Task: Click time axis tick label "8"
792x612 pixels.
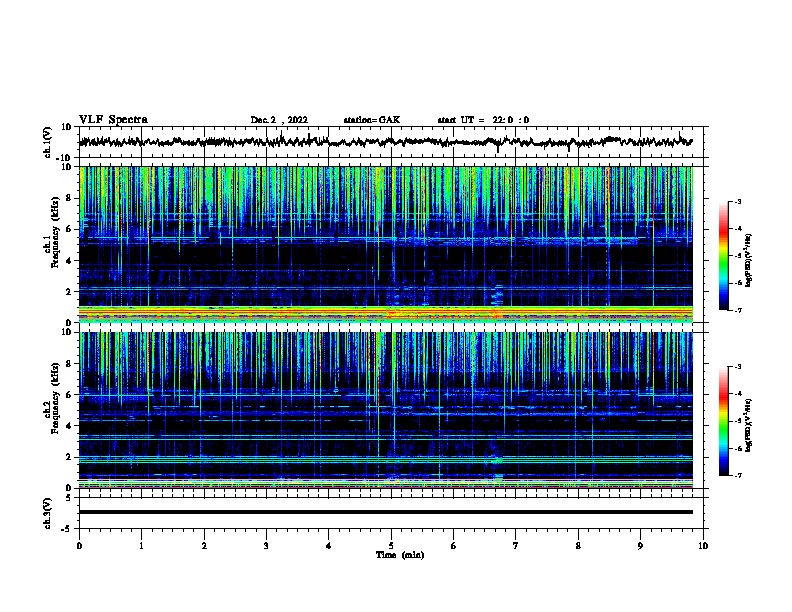Action: click(x=578, y=545)
